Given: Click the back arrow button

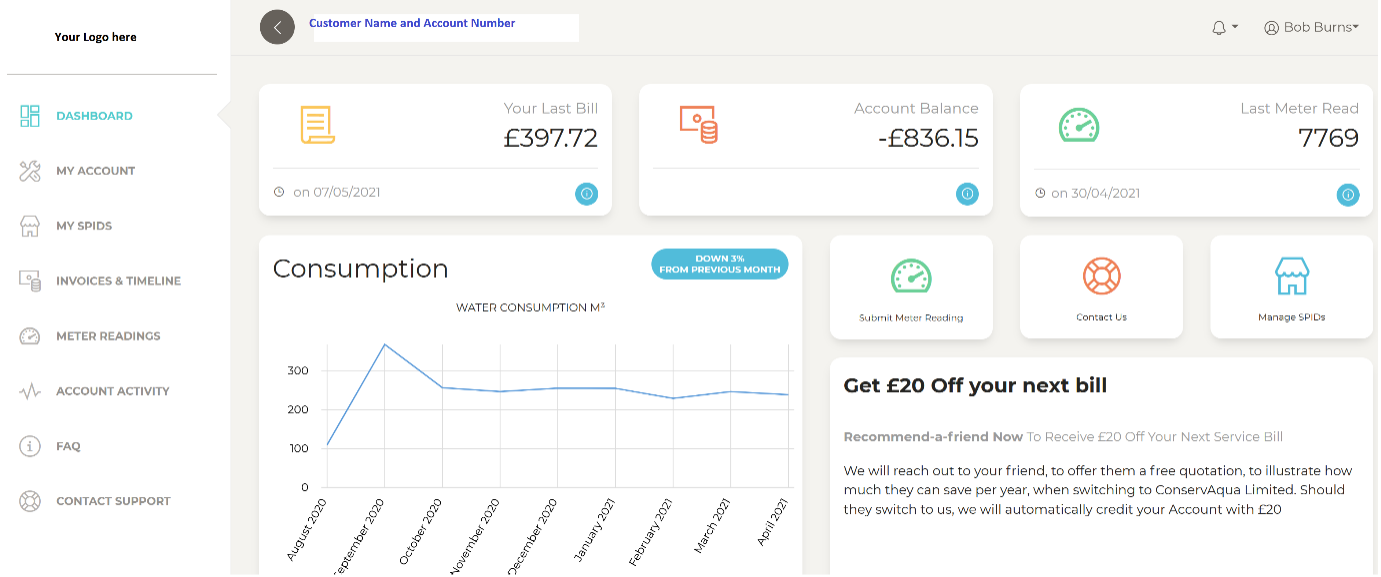Looking at the screenshot, I should pyautogui.click(x=277, y=27).
